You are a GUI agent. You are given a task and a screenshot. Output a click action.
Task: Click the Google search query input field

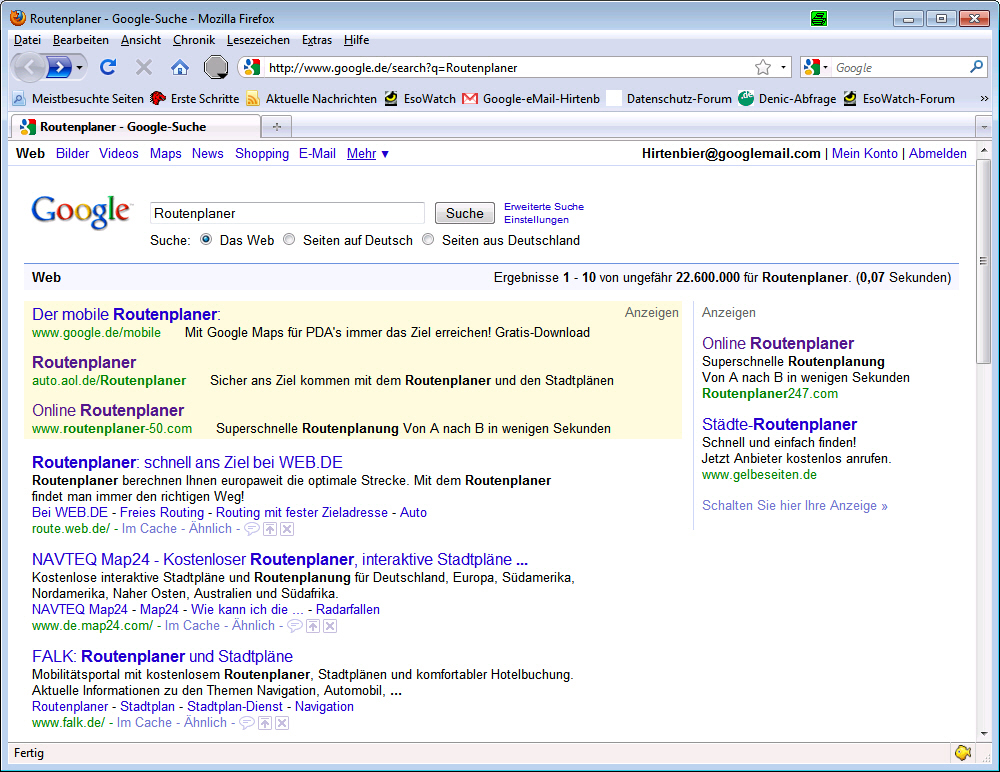(287, 213)
